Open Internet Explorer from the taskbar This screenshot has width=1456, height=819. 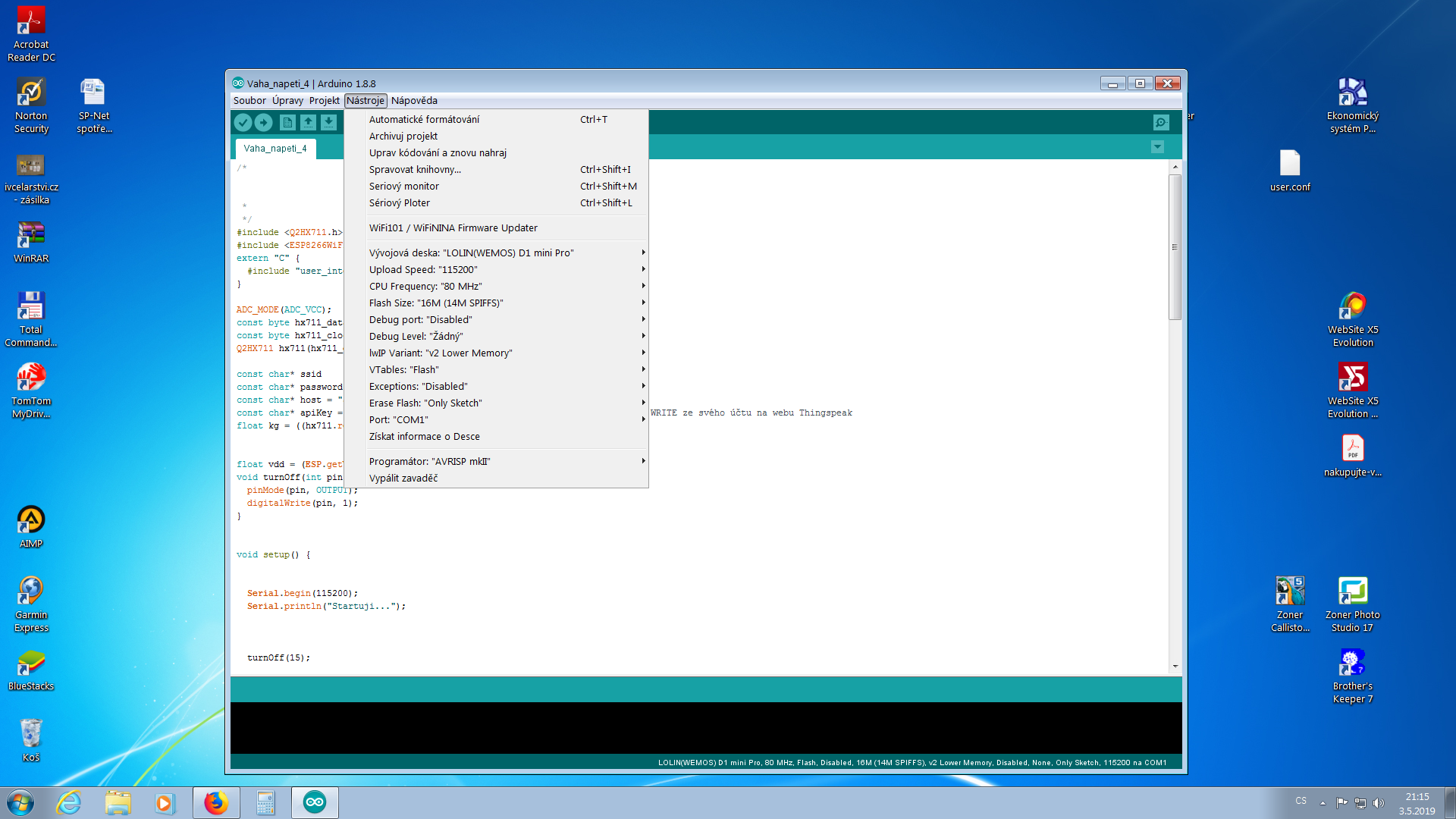[69, 802]
